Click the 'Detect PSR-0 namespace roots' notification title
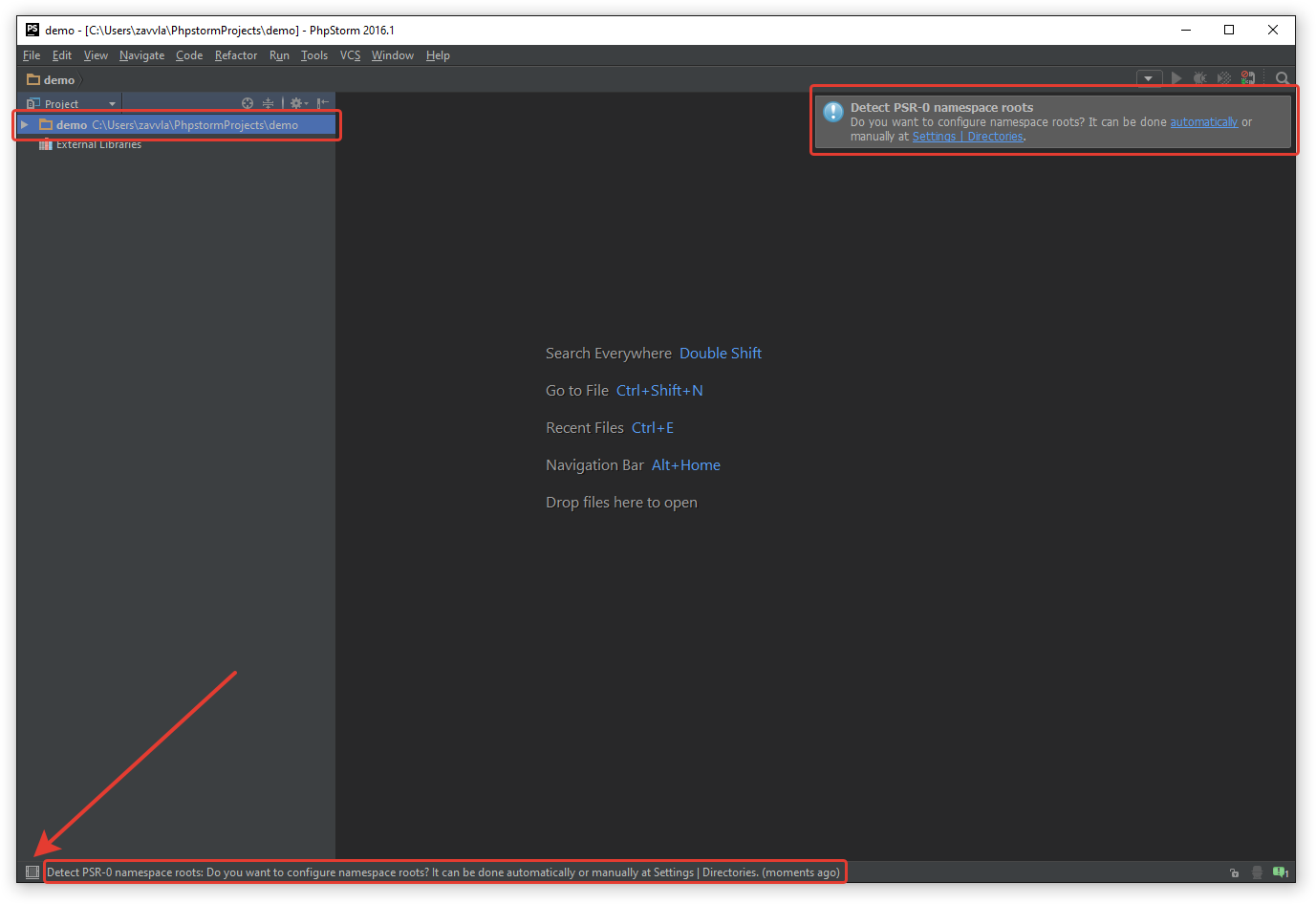Viewport: 1316px width, 904px height. (x=941, y=108)
